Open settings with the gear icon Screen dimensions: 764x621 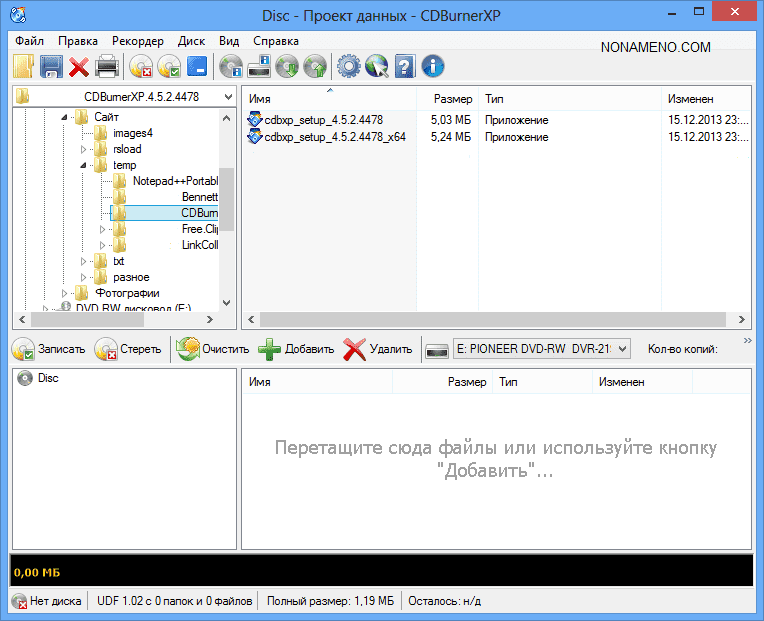click(348, 67)
